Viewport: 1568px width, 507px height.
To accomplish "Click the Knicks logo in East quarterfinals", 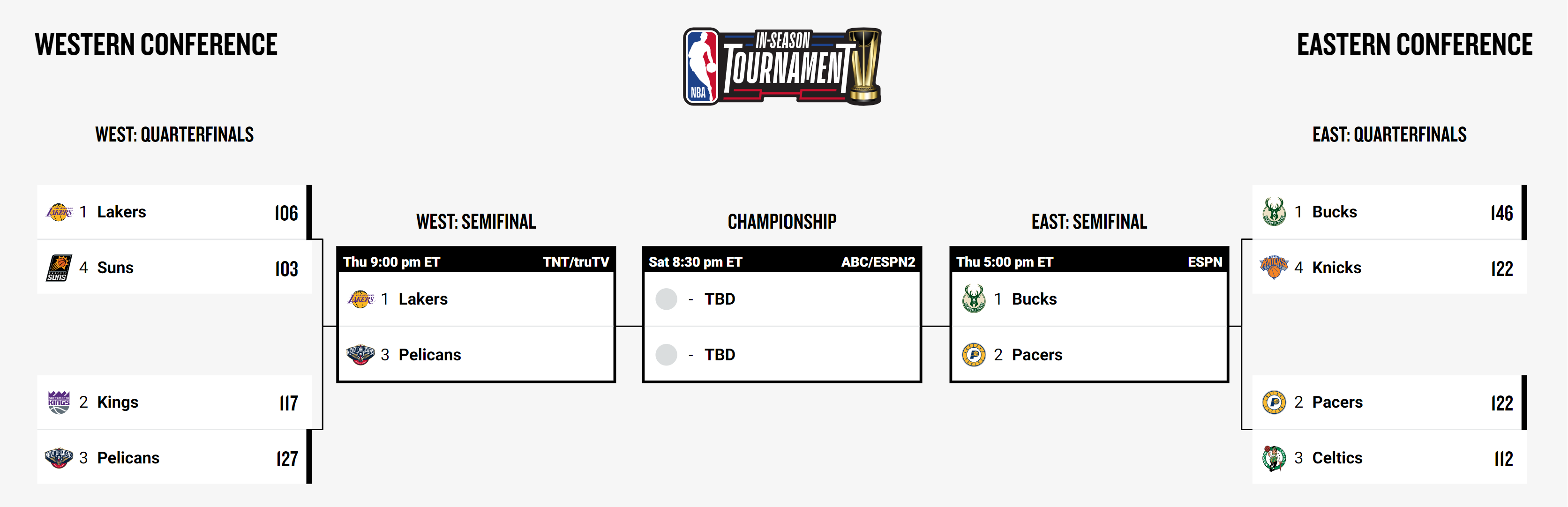I will click(x=1274, y=268).
